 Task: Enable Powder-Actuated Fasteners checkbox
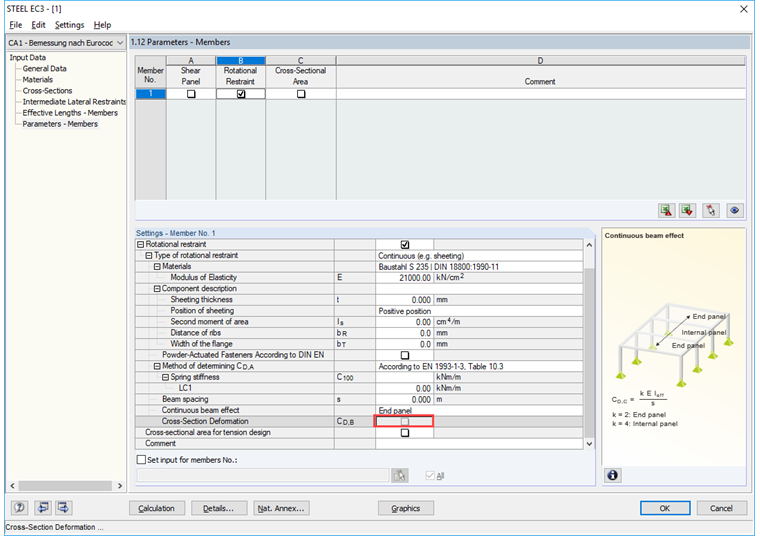[405, 355]
